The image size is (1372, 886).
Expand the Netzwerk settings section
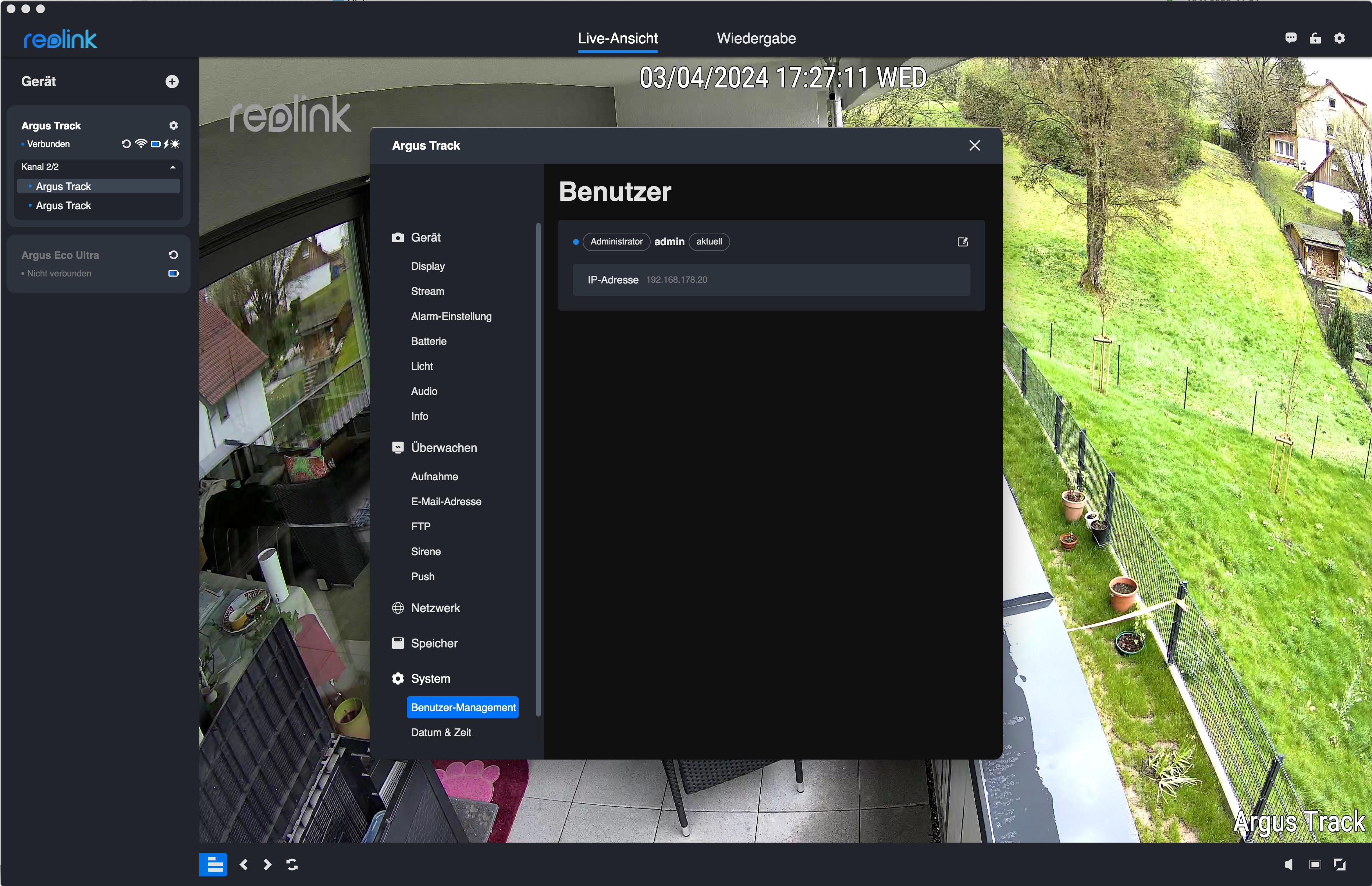click(435, 608)
